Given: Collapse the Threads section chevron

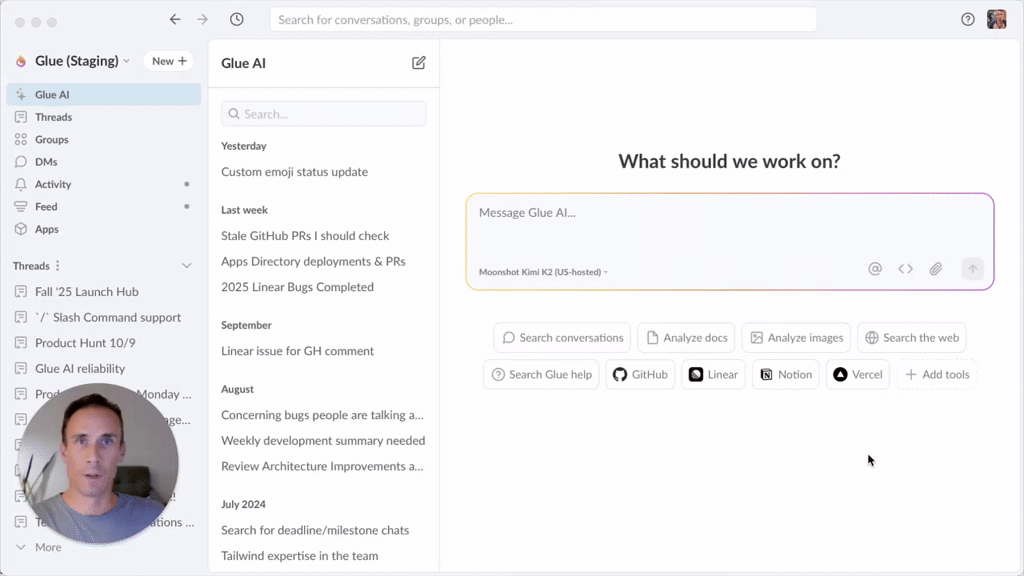Looking at the screenshot, I should tap(186, 266).
